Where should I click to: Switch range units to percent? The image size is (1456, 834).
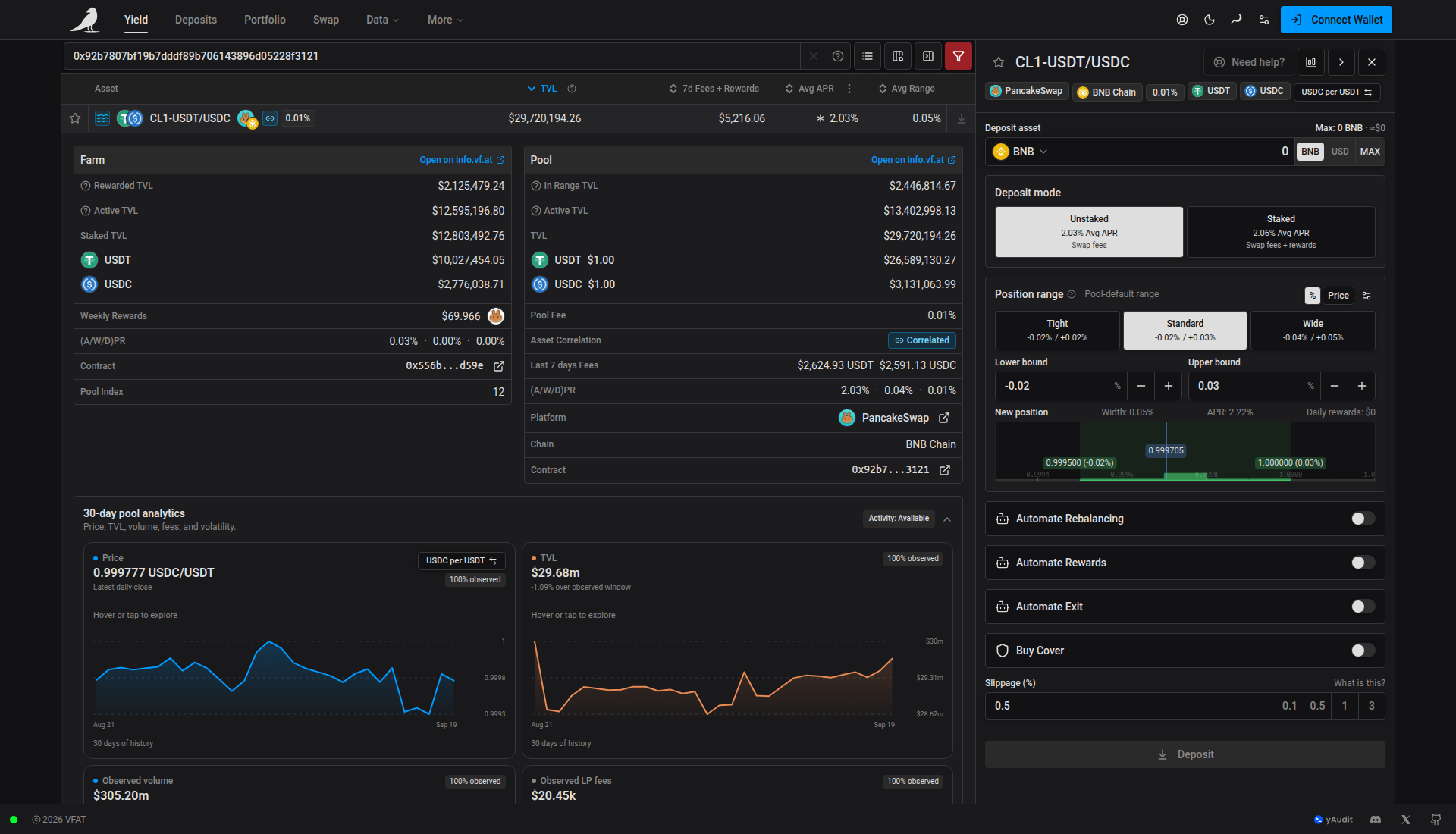pyautogui.click(x=1313, y=296)
